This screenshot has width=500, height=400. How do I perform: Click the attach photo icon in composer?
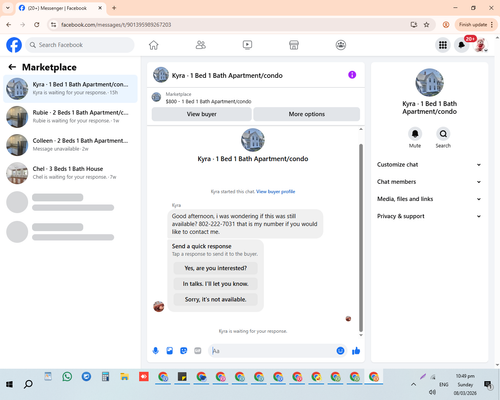[x=170, y=351]
